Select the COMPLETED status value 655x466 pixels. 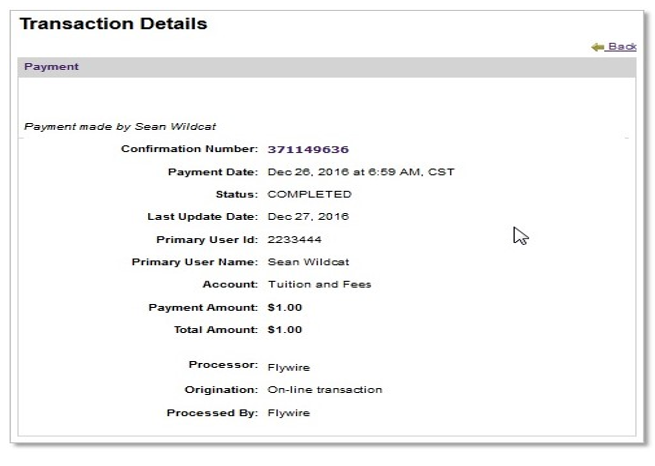(310, 195)
